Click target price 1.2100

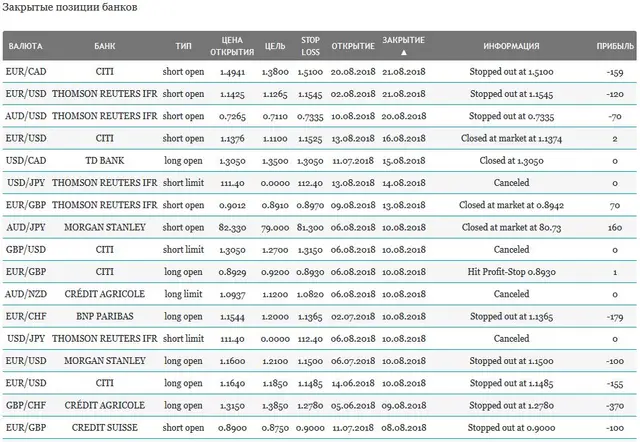(x=275, y=361)
